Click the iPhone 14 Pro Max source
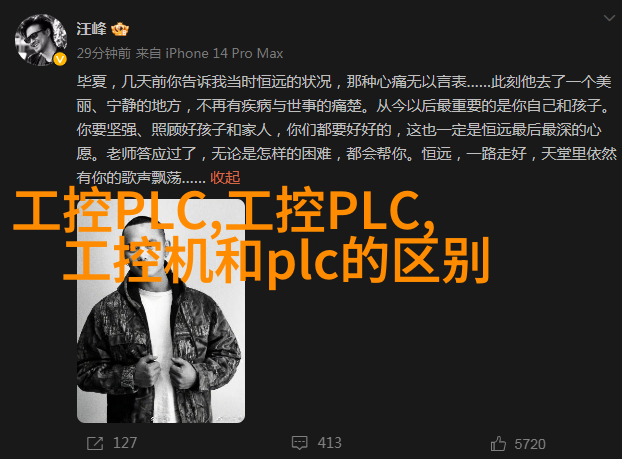The height and width of the screenshot is (459, 622). [x=224, y=53]
